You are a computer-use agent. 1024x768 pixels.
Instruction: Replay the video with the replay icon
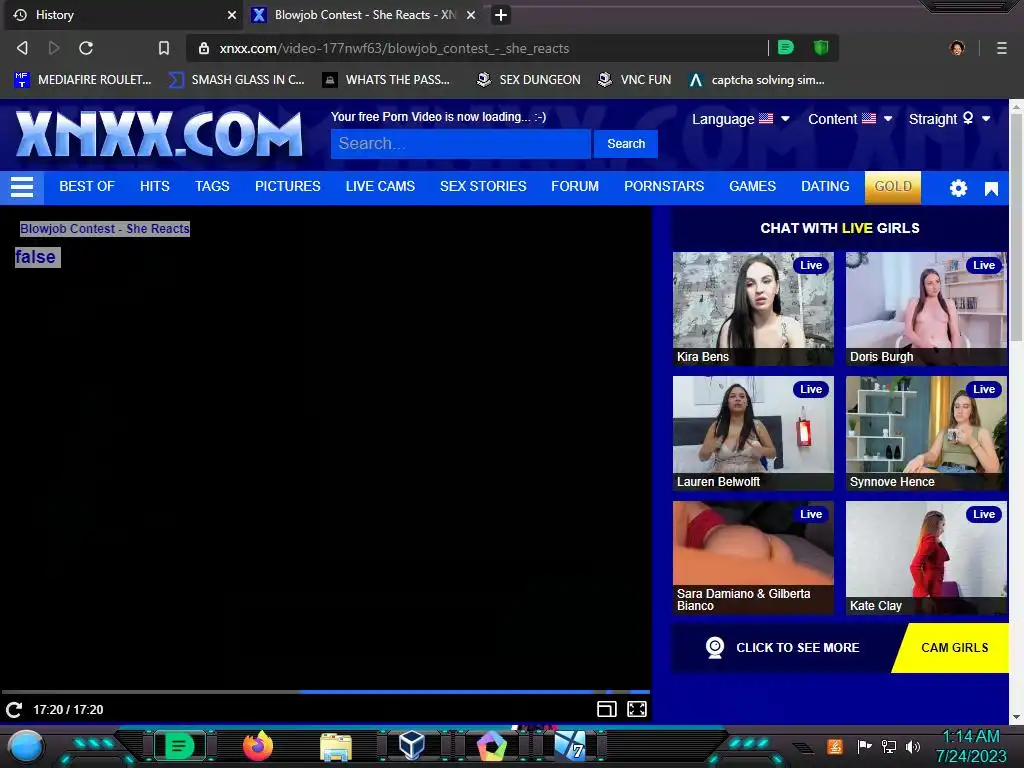(14, 709)
